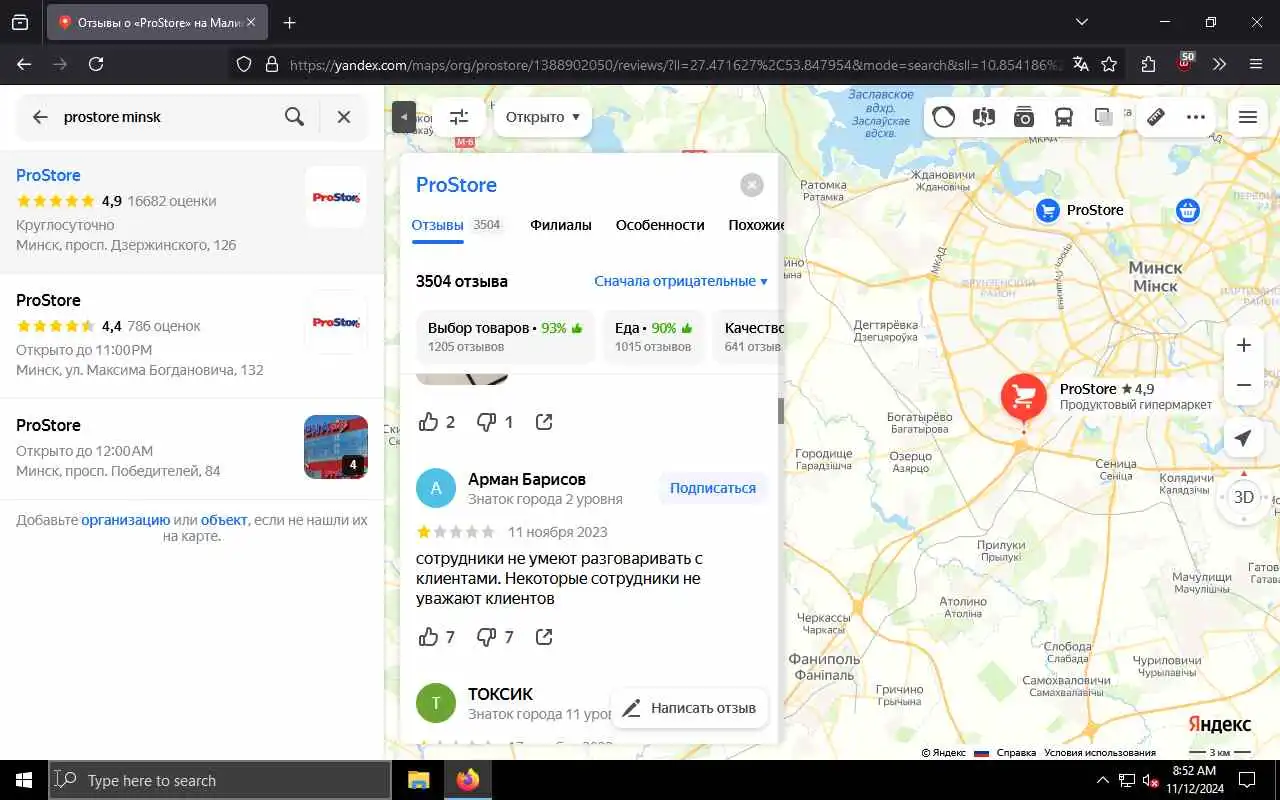Open the Особенности tab
The image size is (1280, 800).
[x=660, y=225]
